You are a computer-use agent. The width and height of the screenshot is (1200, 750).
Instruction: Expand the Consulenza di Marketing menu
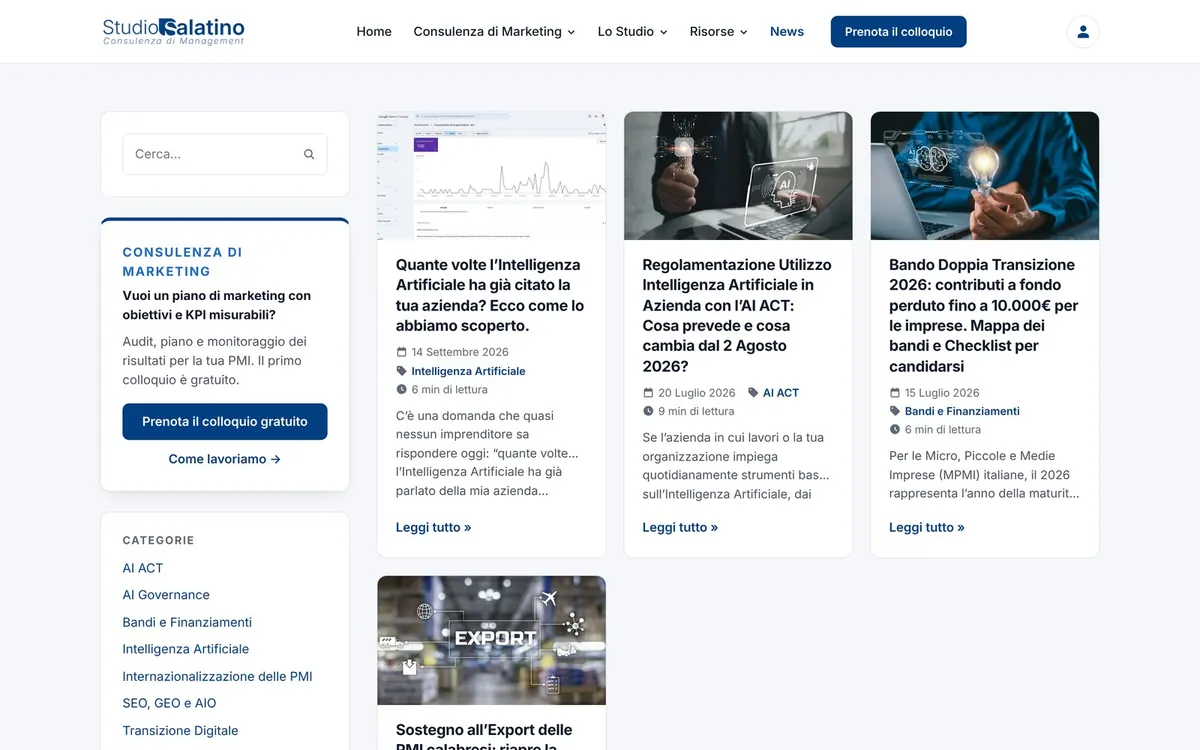(494, 31)
